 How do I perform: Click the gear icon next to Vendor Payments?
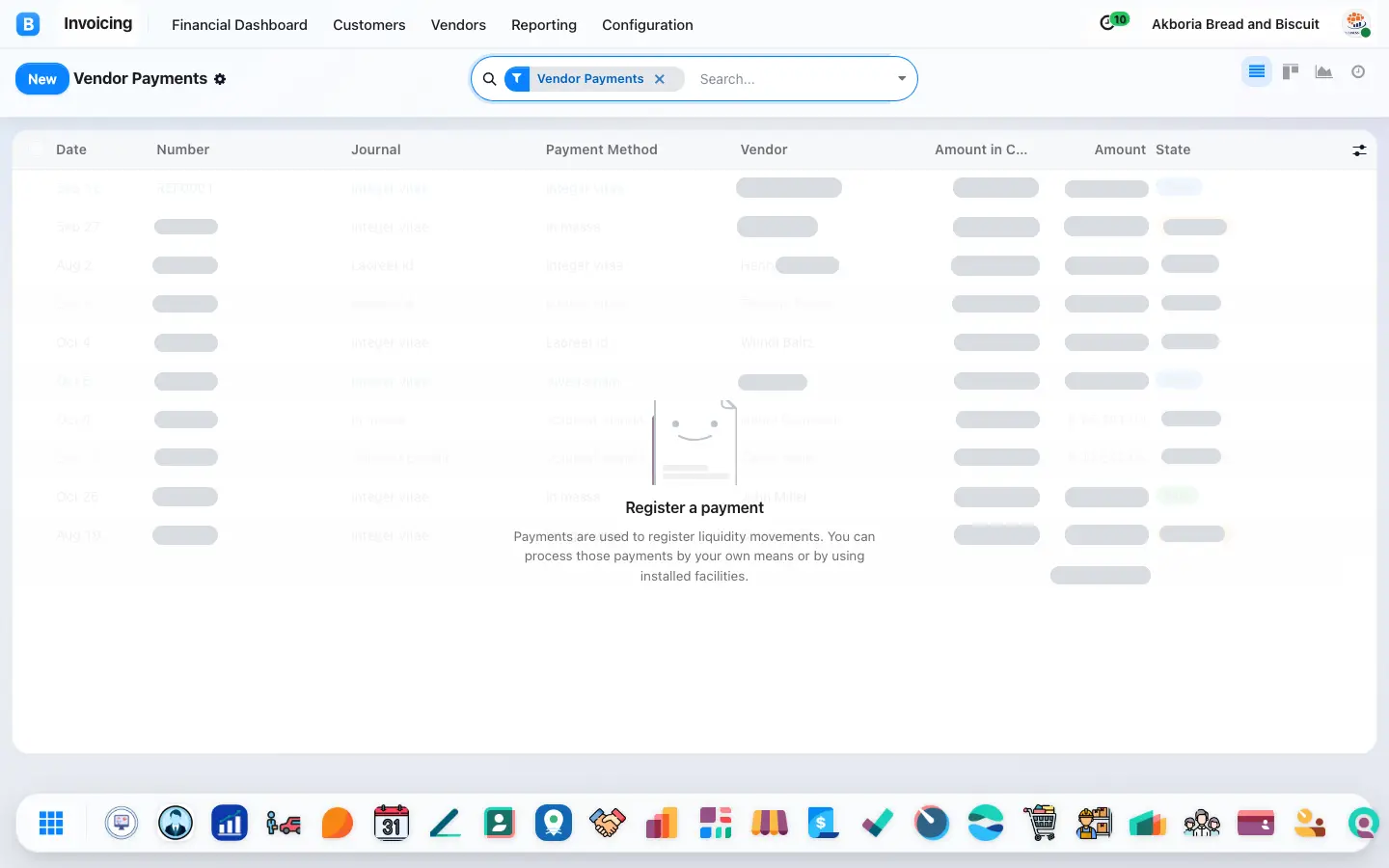coord(220,79)
